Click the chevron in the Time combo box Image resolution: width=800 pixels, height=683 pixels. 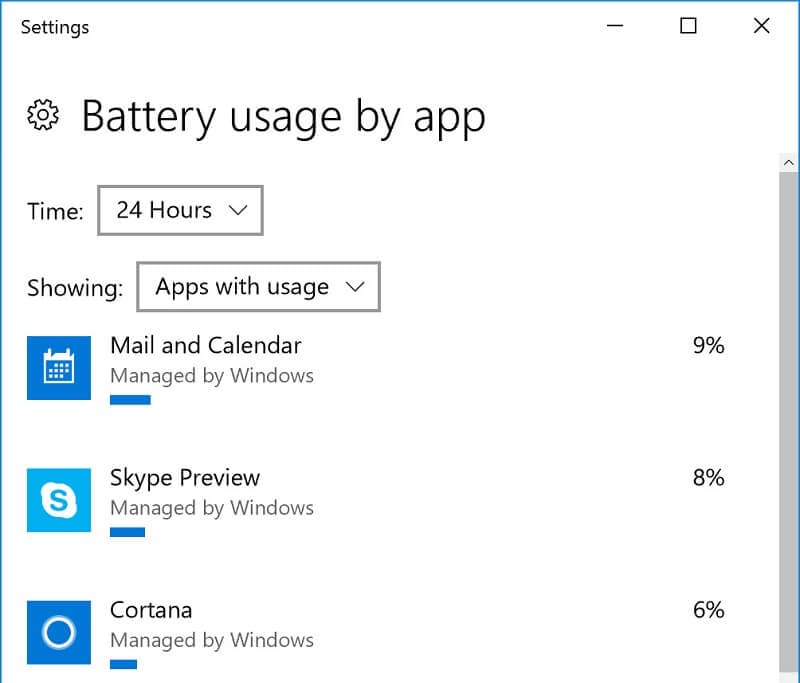pos(238,210)
